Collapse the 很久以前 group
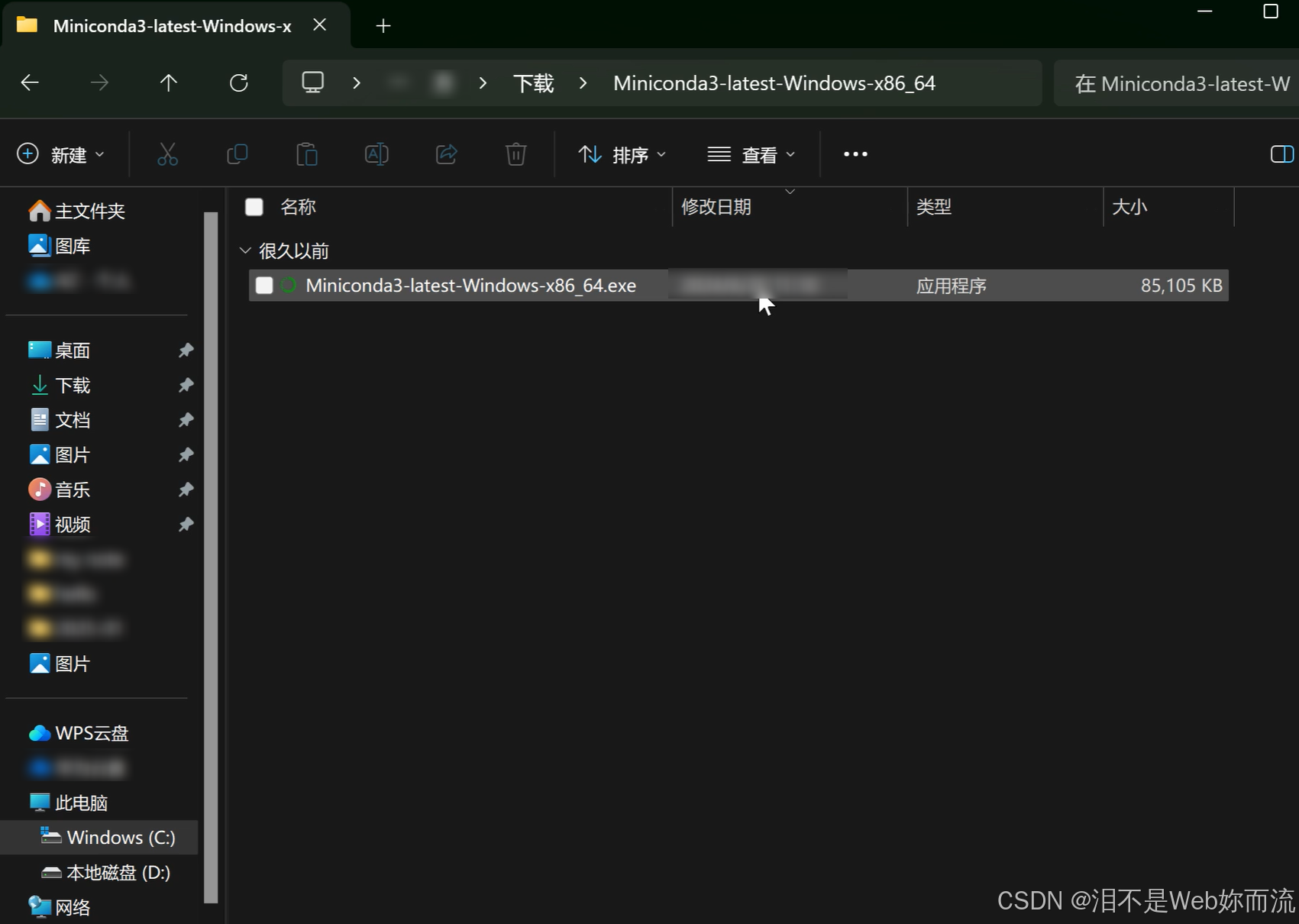This screenshot has height=924, width=1299. [245, 250]
